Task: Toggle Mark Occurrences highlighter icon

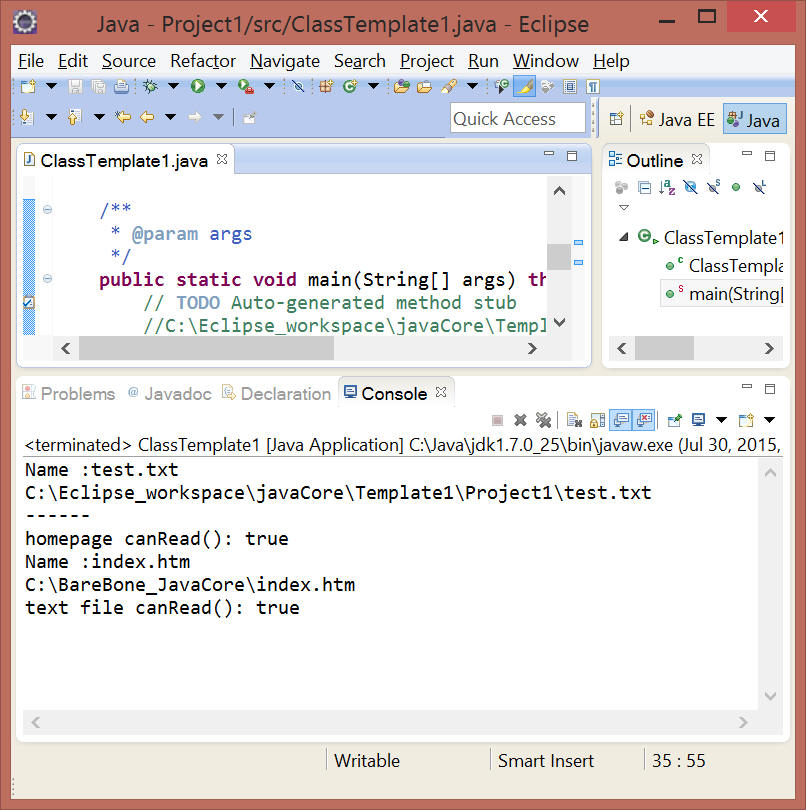Action: (524, 86)
